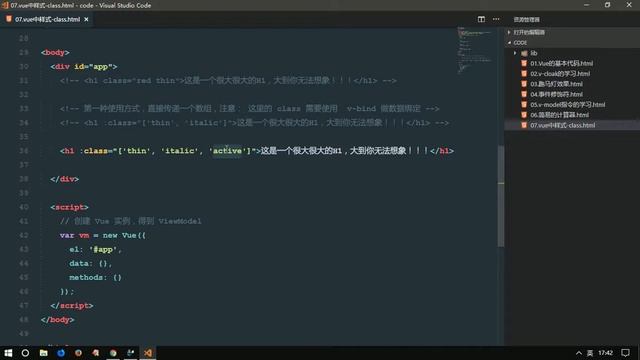This screenshot has width=640, height=360.
Task: Click the 'italic' string on line 36
Action: click(x=179, y=151)
